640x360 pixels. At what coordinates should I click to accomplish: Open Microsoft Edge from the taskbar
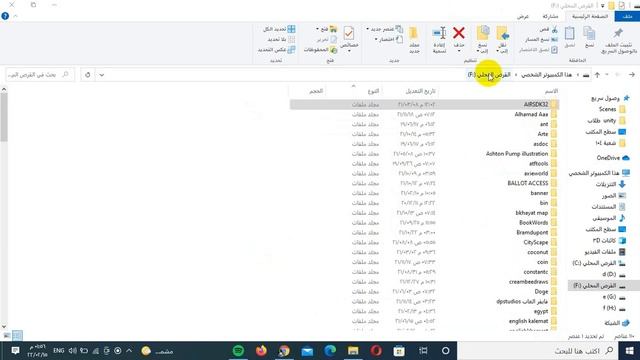(x=330, y=351)
